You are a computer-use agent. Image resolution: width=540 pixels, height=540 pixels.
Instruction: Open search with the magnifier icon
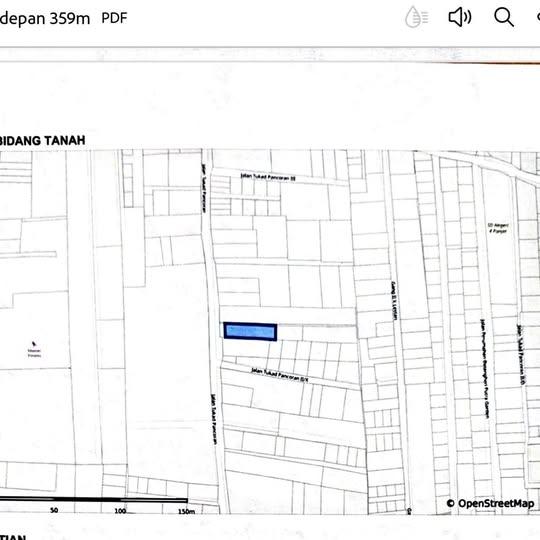(x=504, y=17)
